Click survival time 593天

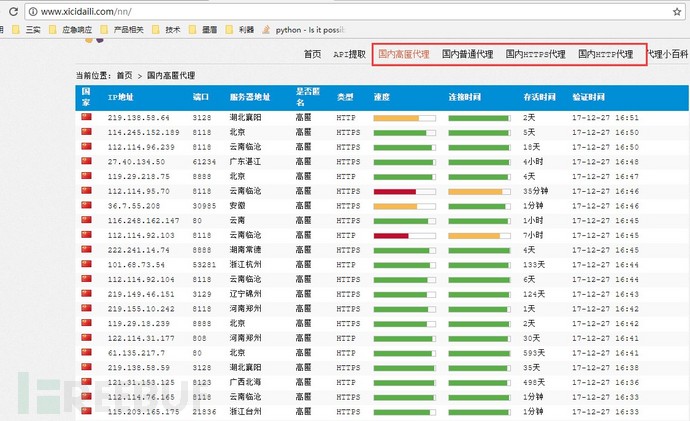[534, 353]
